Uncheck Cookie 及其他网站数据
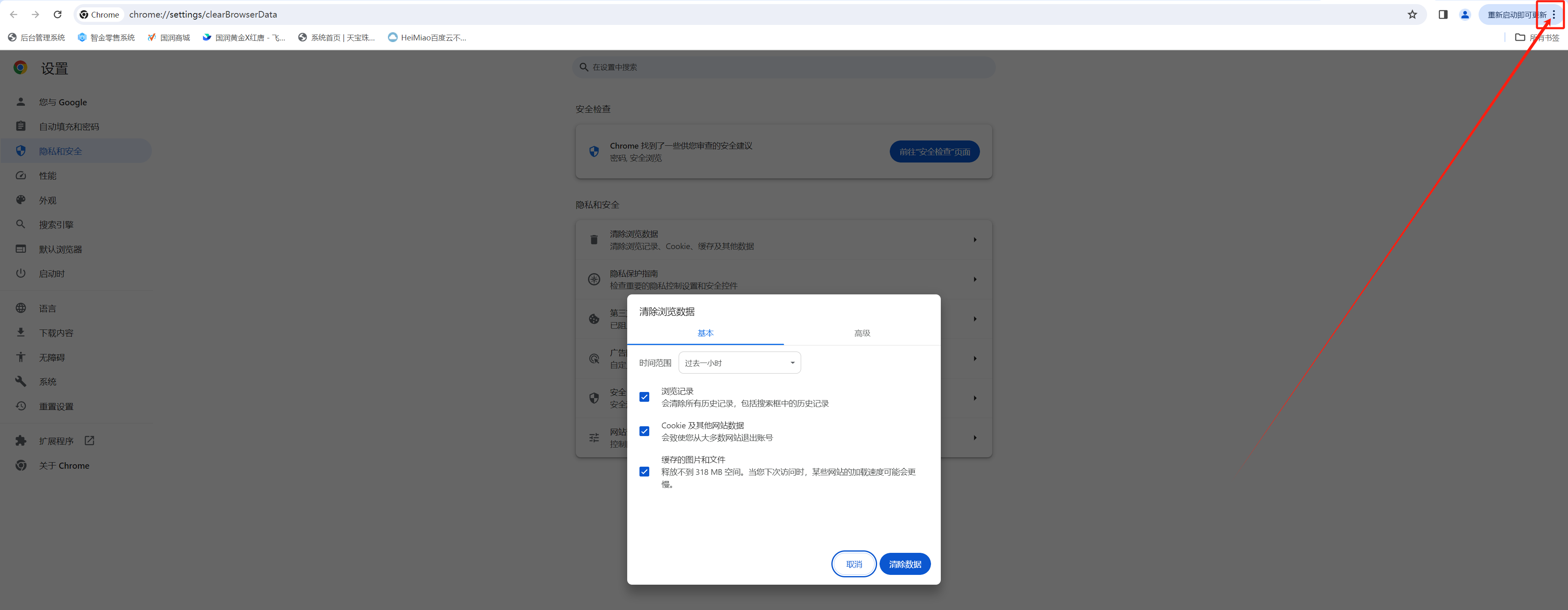The image size is (1568, 610). click(x=644, y=431)
